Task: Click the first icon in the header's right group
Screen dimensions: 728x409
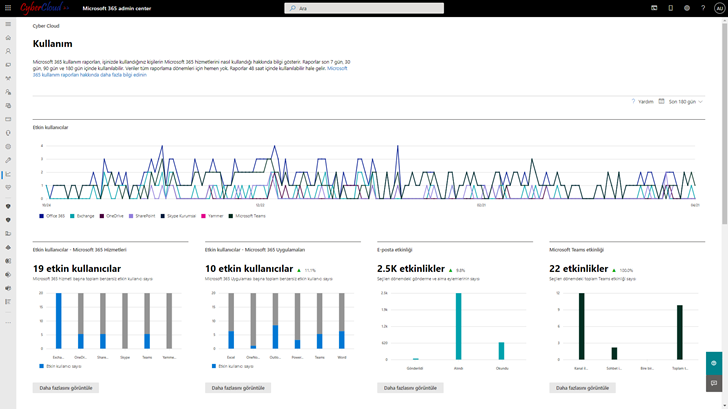Action: point(654,8)
